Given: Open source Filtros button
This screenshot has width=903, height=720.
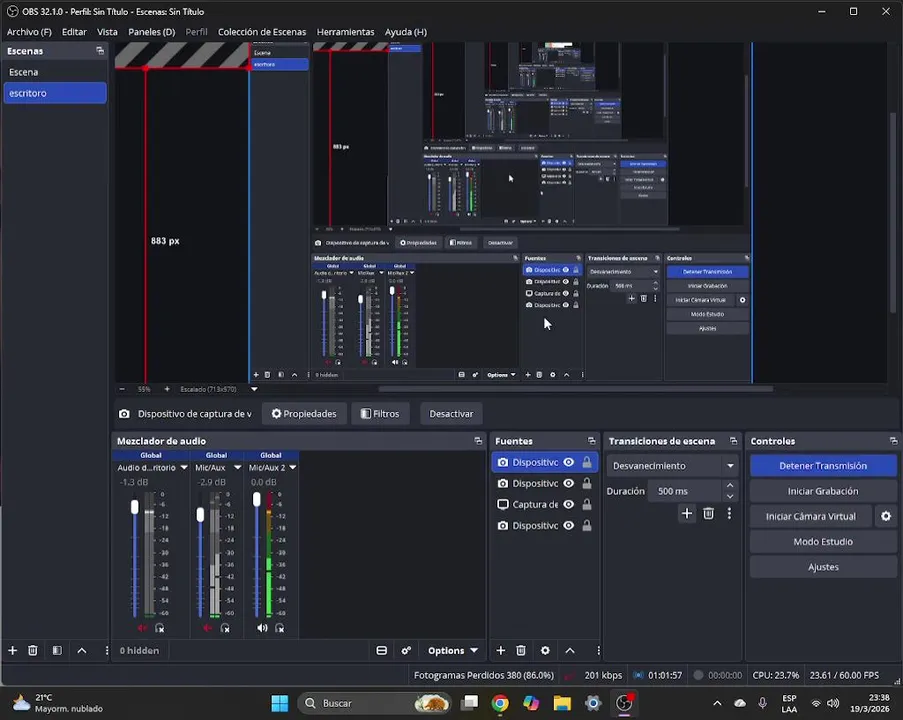Looking at the screenshot, I should [380, 414].
